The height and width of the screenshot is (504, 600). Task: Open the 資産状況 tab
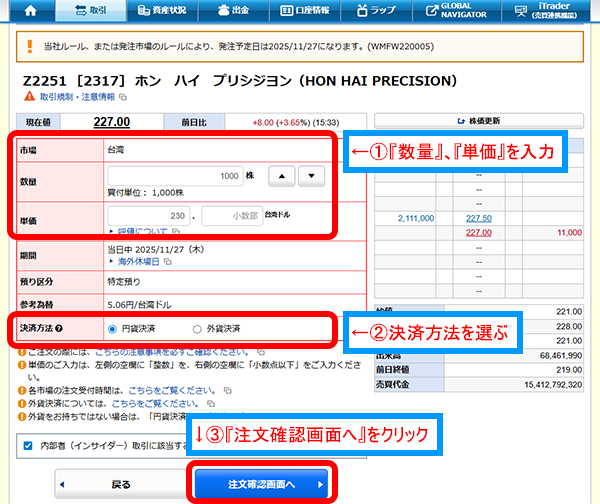(x=162, y=12)
